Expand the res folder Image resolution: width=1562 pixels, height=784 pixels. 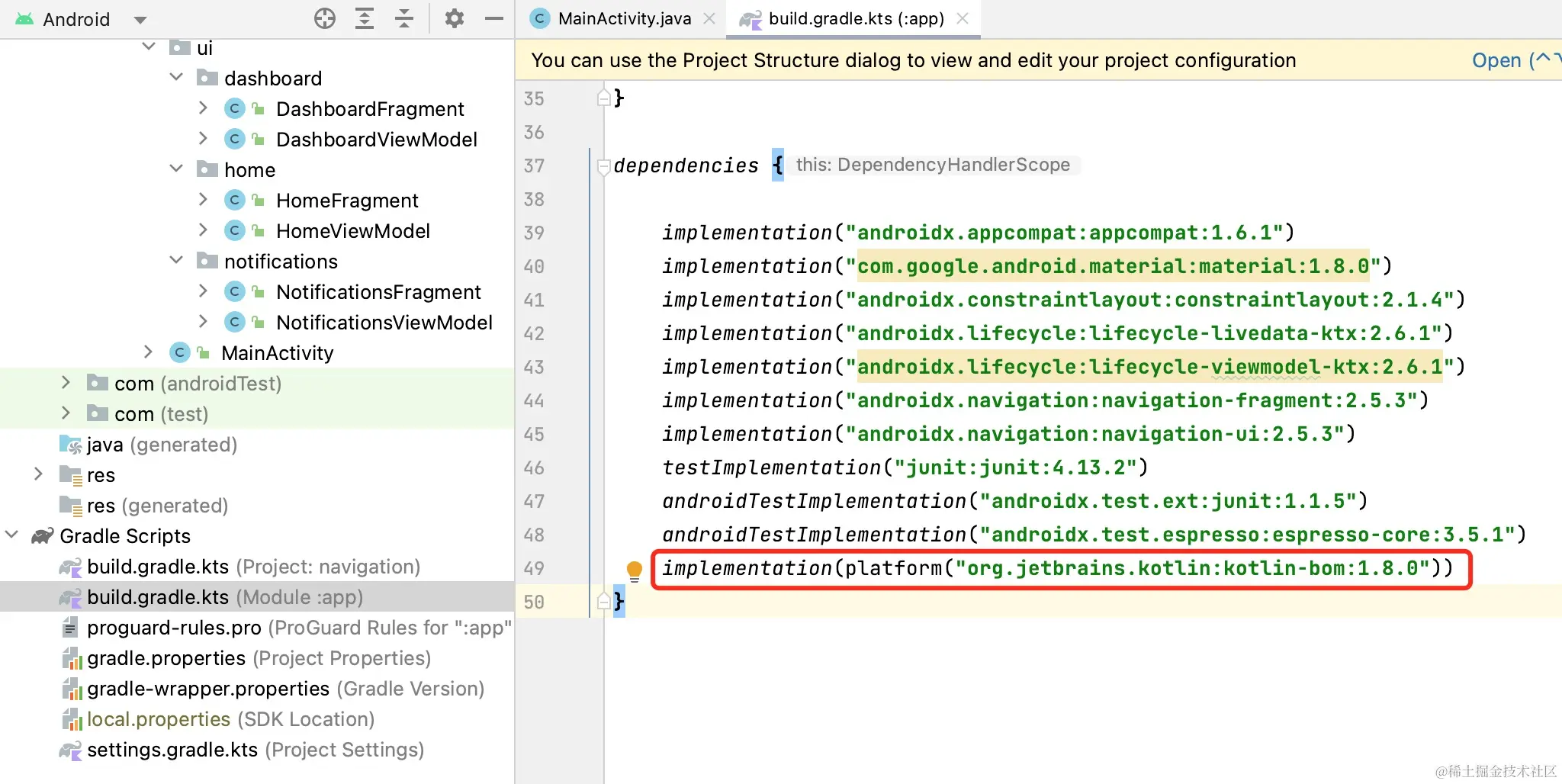tap(38, 474)
